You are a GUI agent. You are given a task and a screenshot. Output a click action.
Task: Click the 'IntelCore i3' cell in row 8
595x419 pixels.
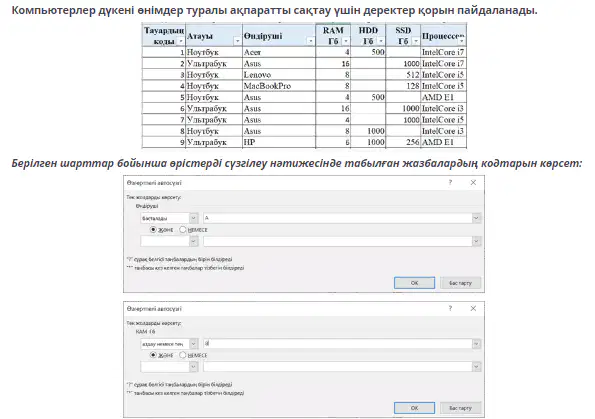(x=443, y=131)
